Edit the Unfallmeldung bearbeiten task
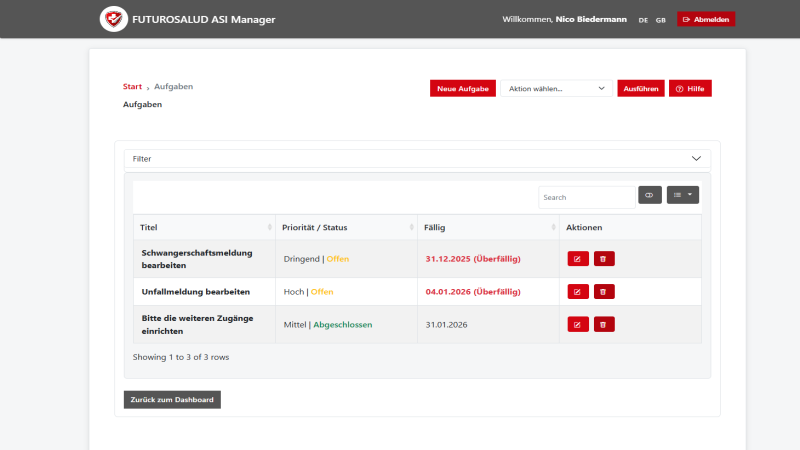Screen dimensions: 800x450 click(578, 292)
